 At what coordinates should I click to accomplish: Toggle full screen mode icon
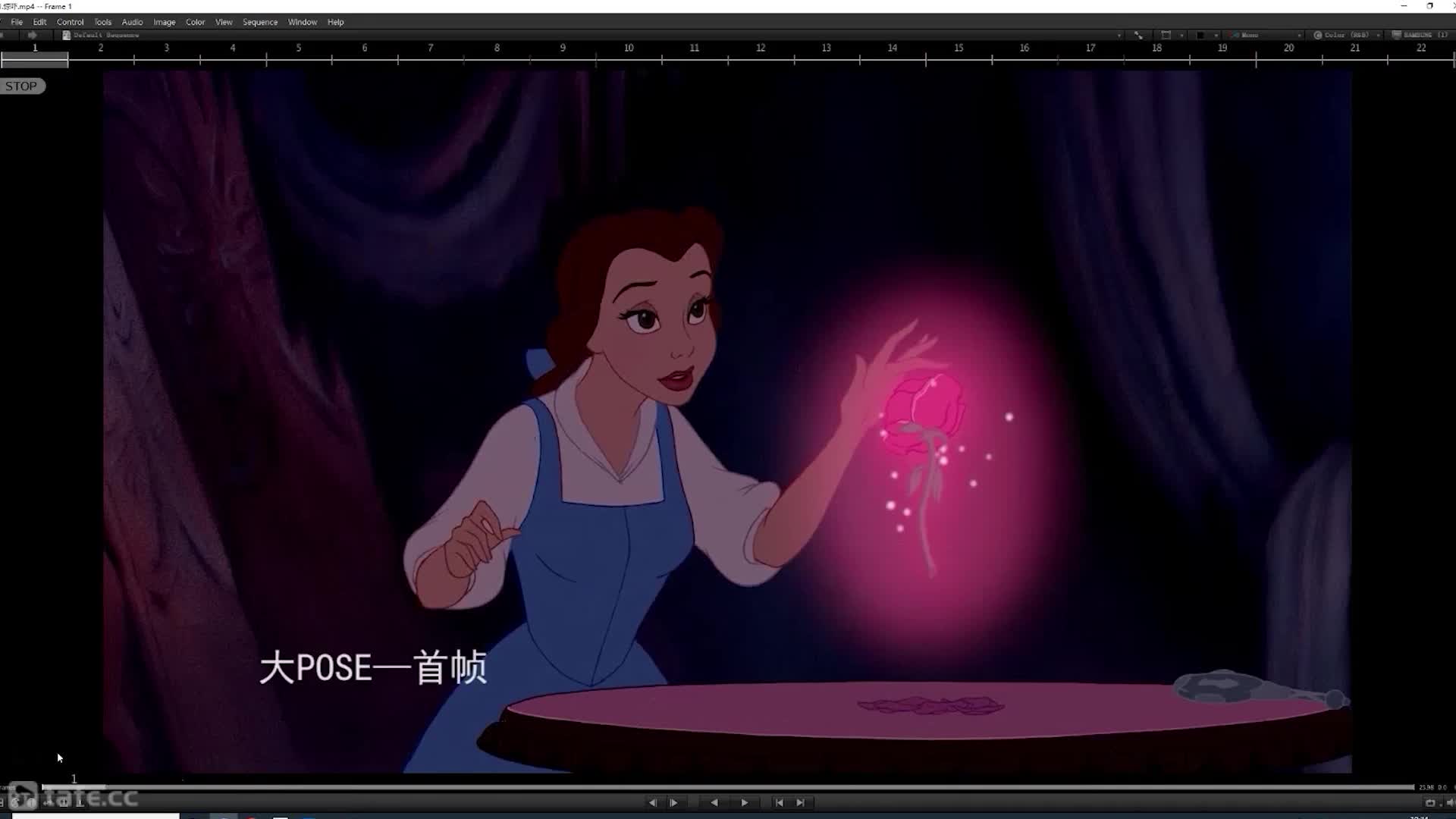click(x=1138, y=35)
